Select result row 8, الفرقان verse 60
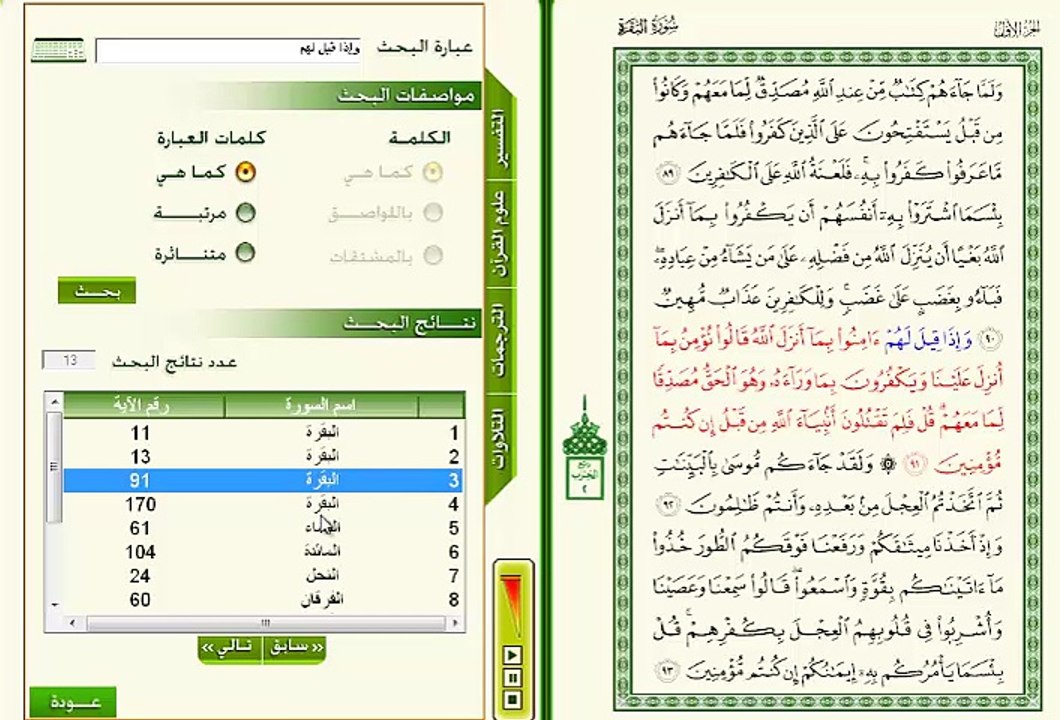Image resolution: width=1060 pixels, height=720 pixels. point(263,600)
